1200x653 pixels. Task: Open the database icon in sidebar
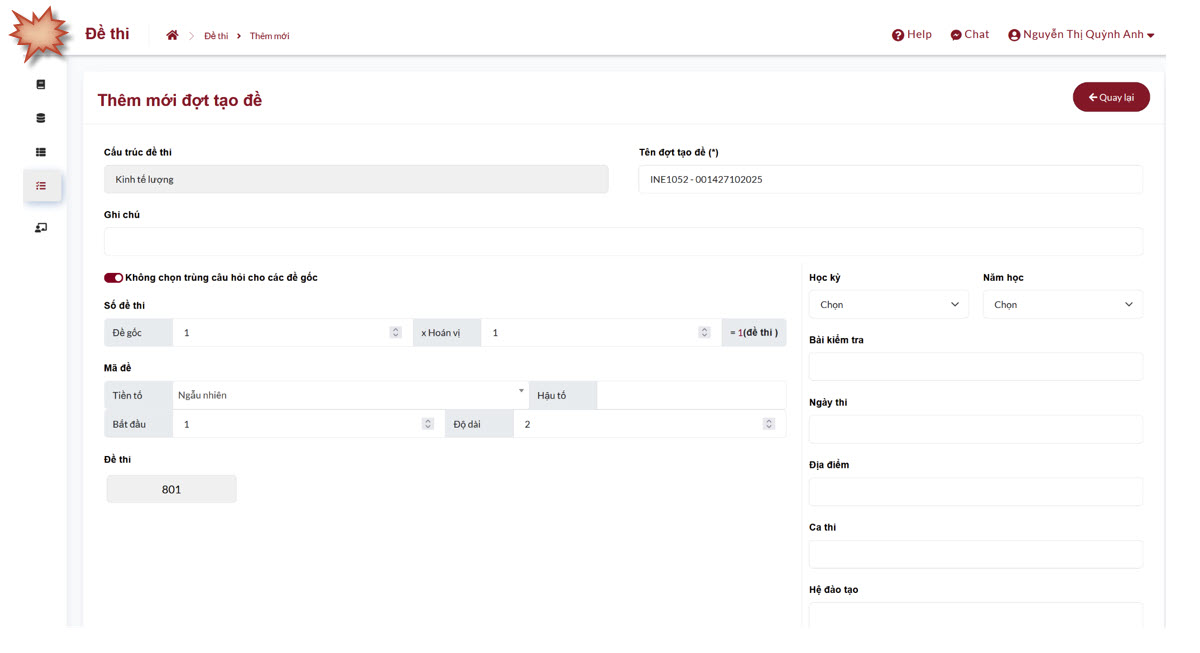41,118
